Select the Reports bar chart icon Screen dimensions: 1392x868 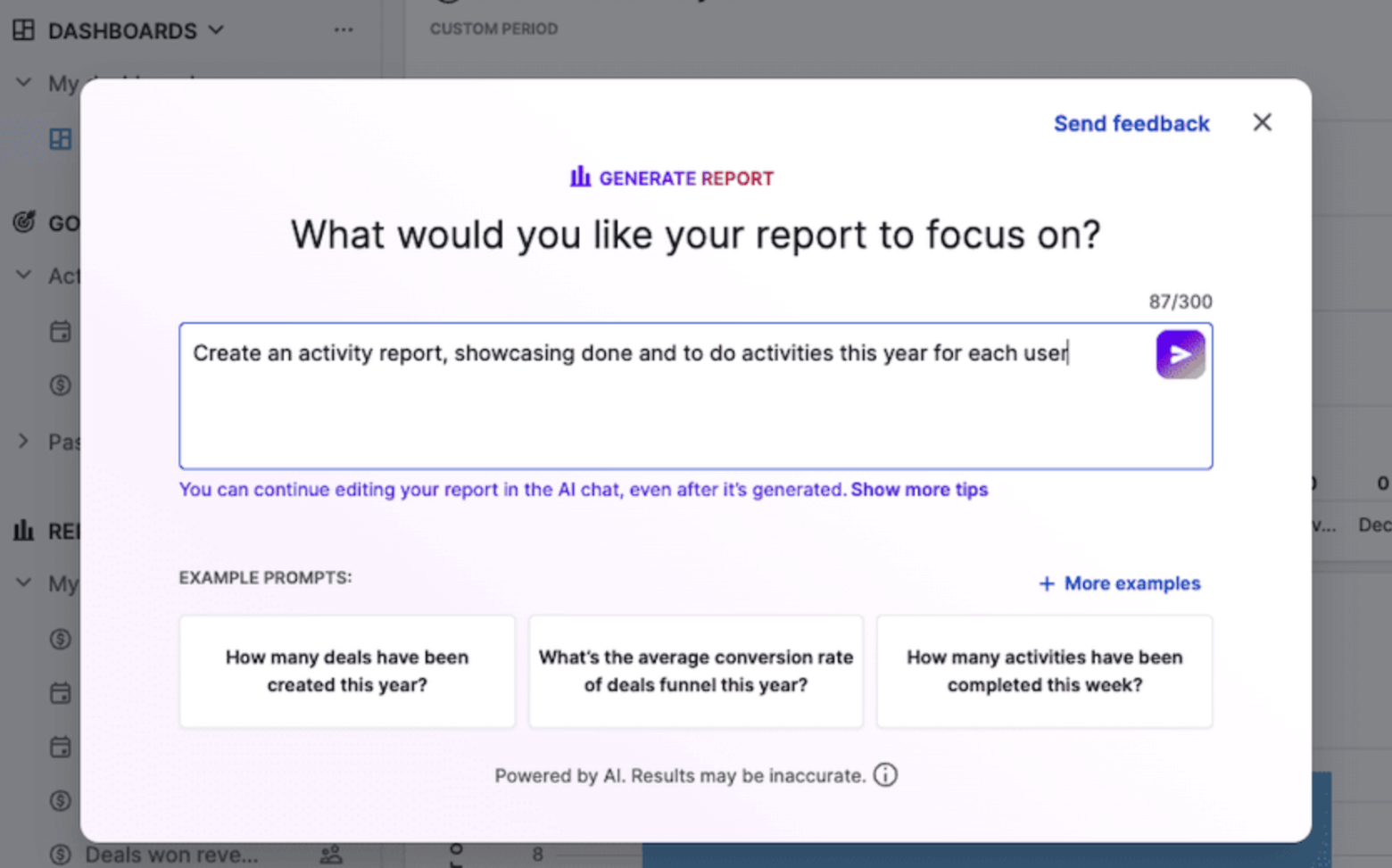click(22, 531)
